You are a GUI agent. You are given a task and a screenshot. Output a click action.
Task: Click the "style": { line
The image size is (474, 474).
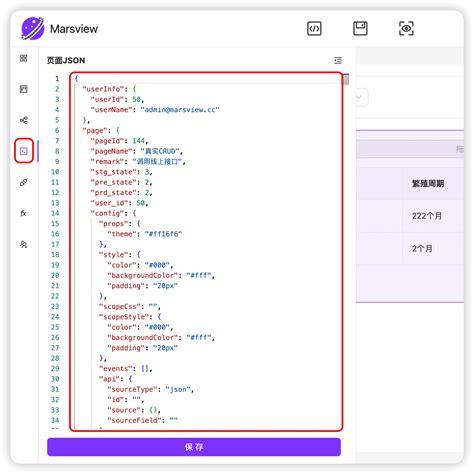120,255
